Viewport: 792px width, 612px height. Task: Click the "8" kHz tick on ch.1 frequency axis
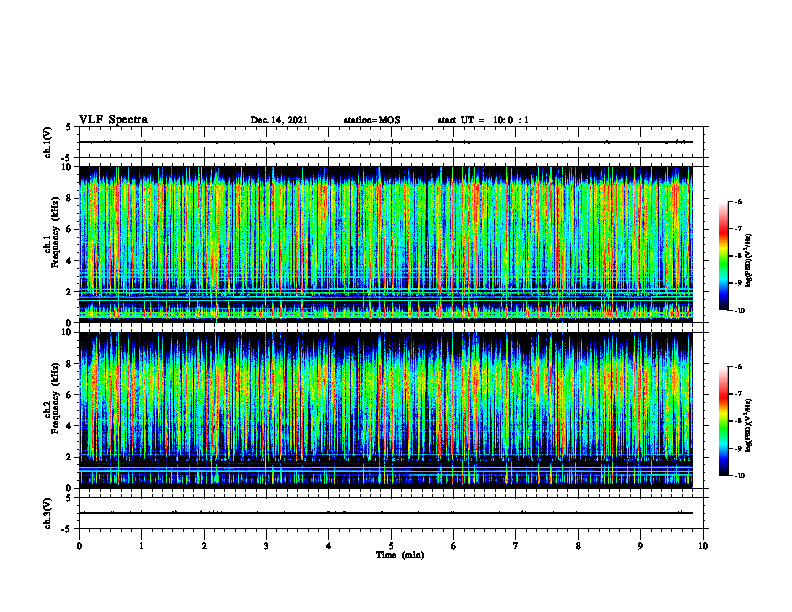click(70, 198)
